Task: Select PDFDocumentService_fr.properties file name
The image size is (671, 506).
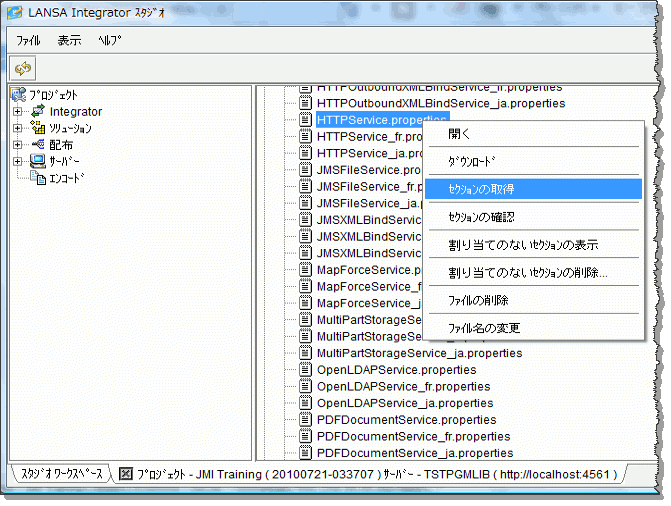Action: click(x=413, y=437)
